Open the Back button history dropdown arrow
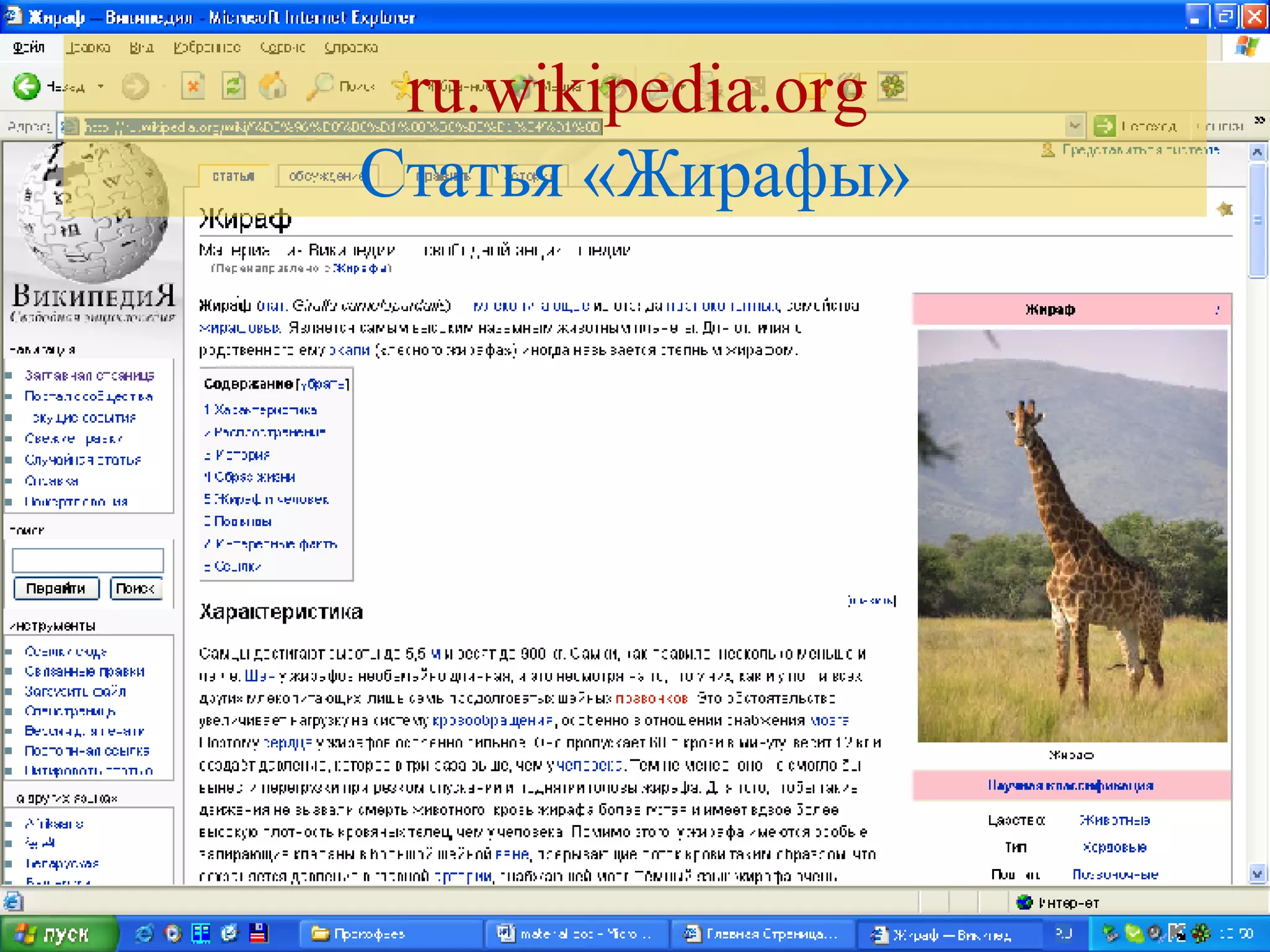This screenshot has height=952, width=1270. coord(100,87)
